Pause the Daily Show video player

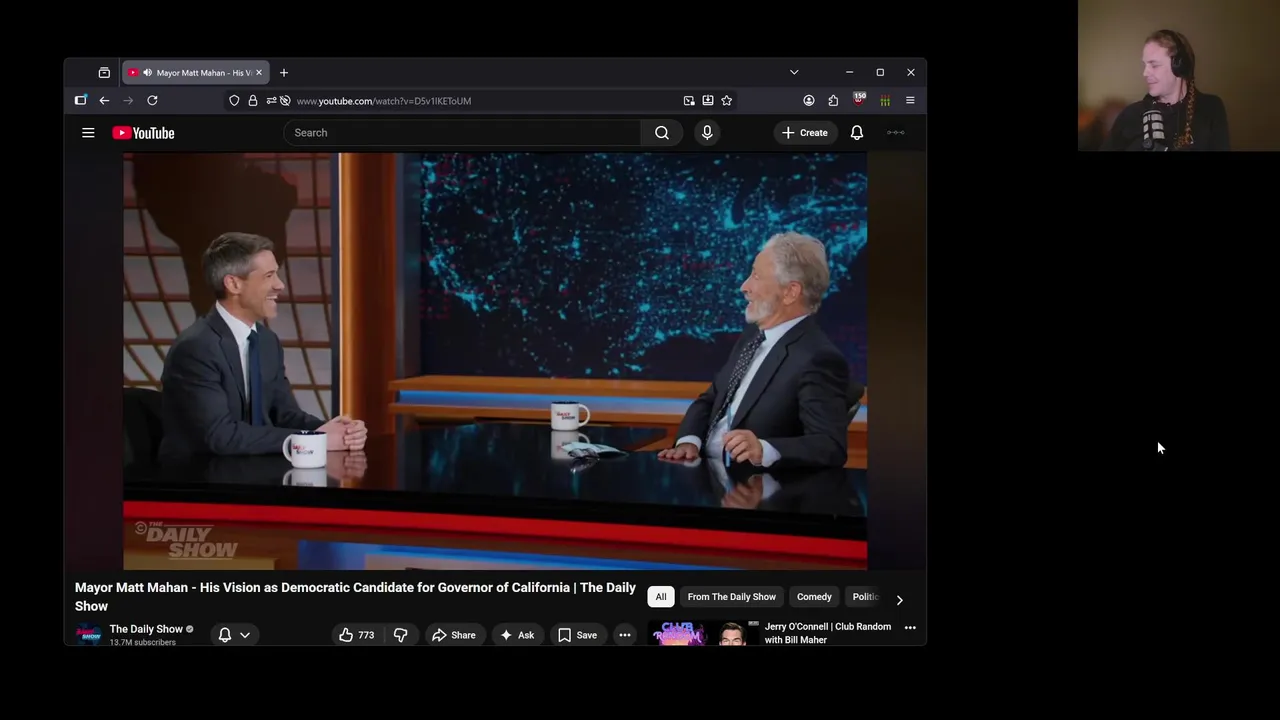(x=495, y=361)
